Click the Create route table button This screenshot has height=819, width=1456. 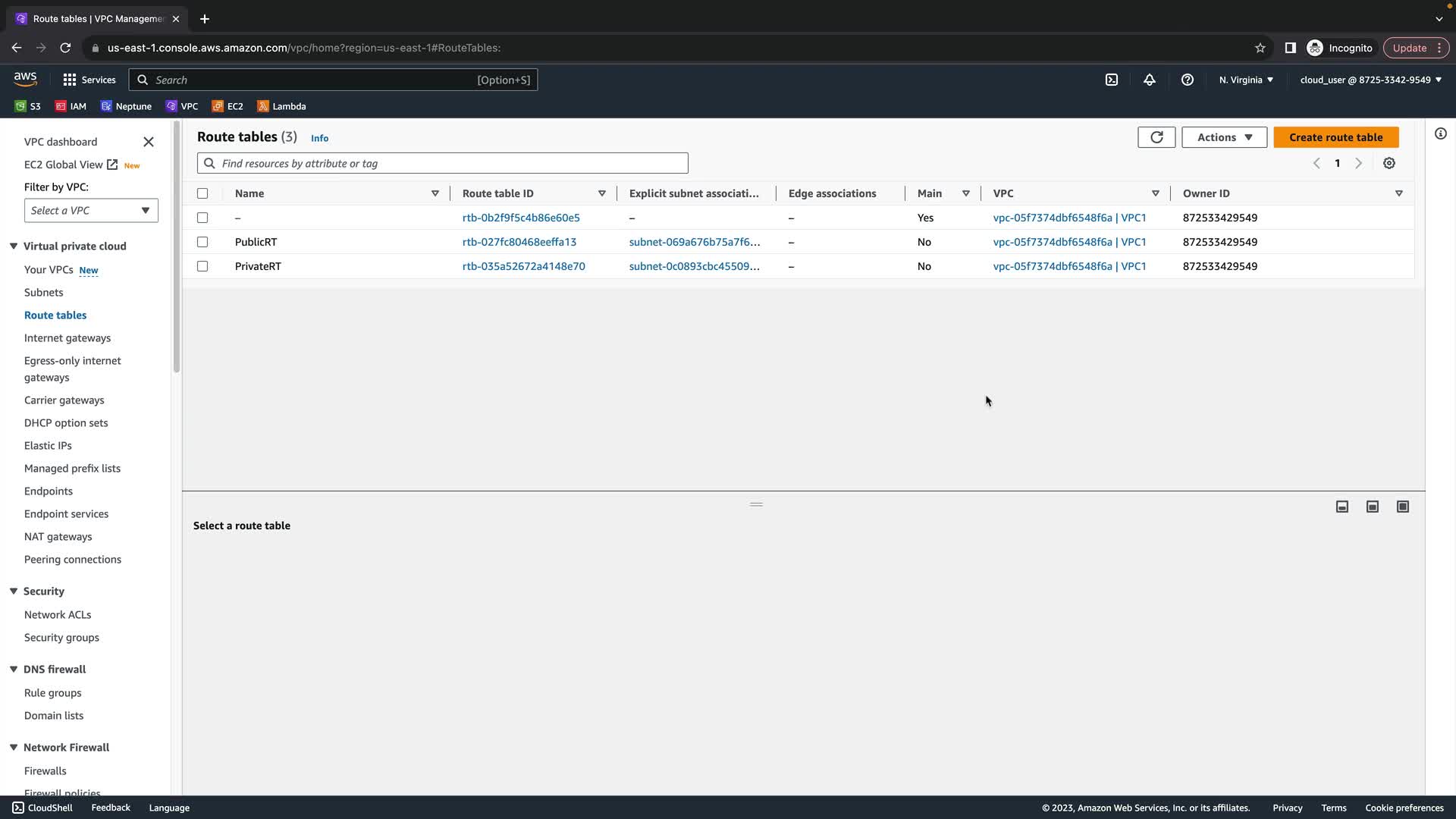(1335, 137)
